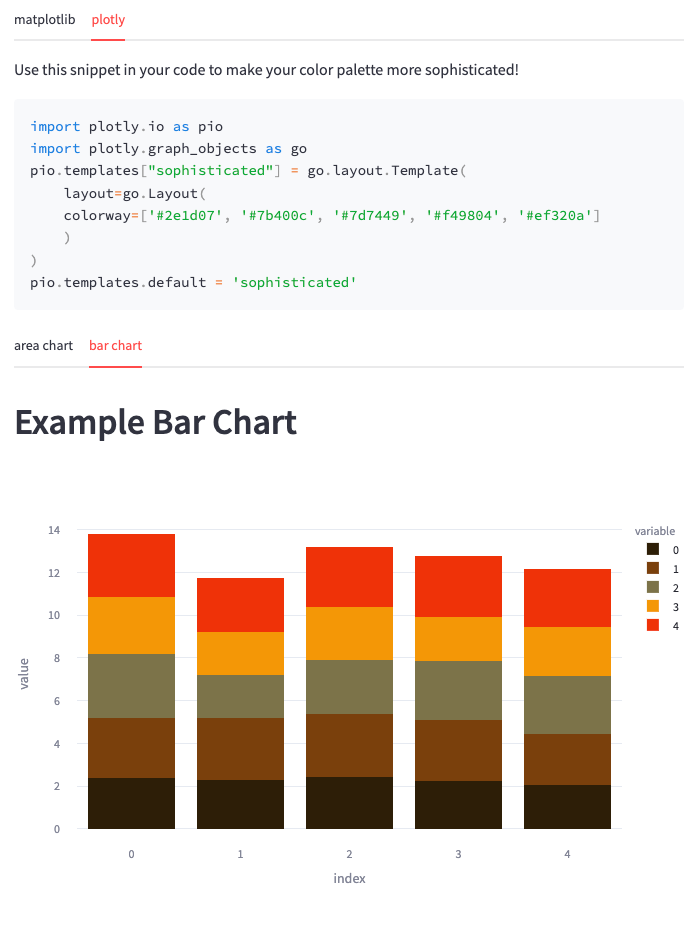Select the bar chart tab

[x=115, y=346]
